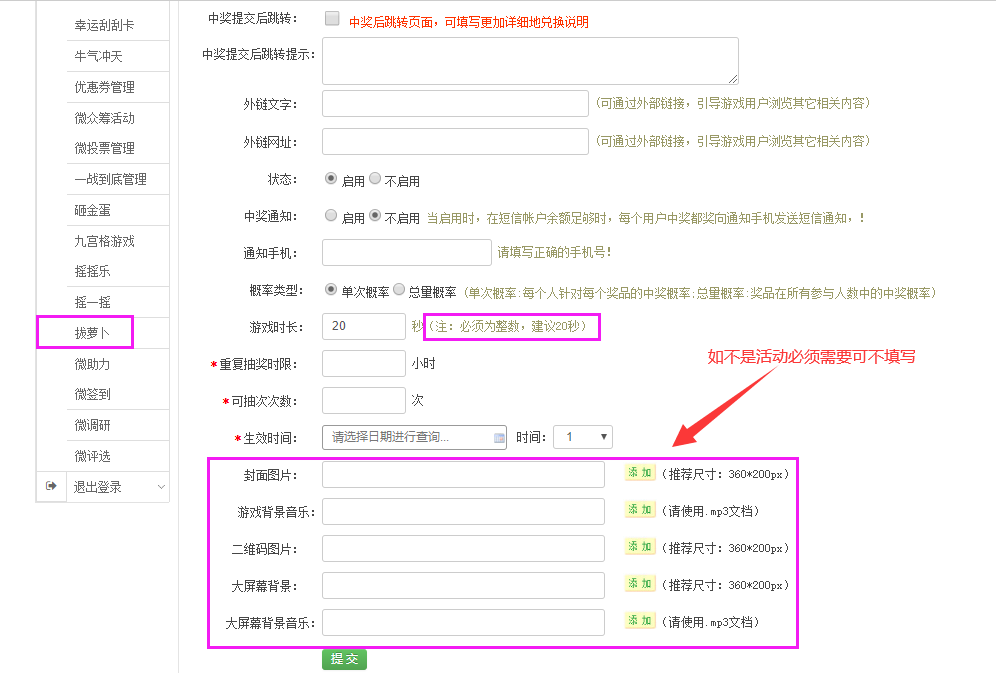Choose 总量概率 probability type

click(399, 290)
